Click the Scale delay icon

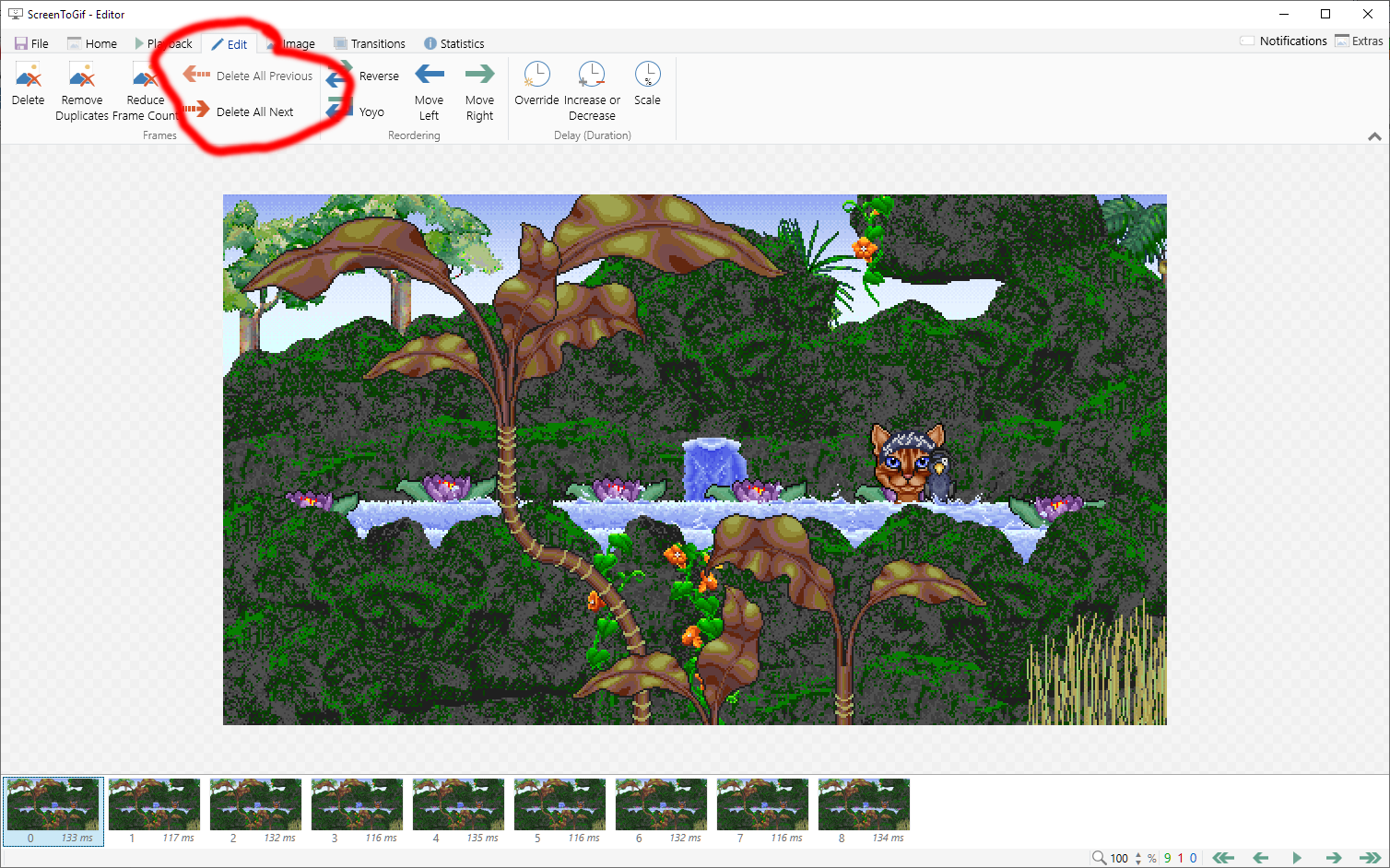click(x=648, y=74)
